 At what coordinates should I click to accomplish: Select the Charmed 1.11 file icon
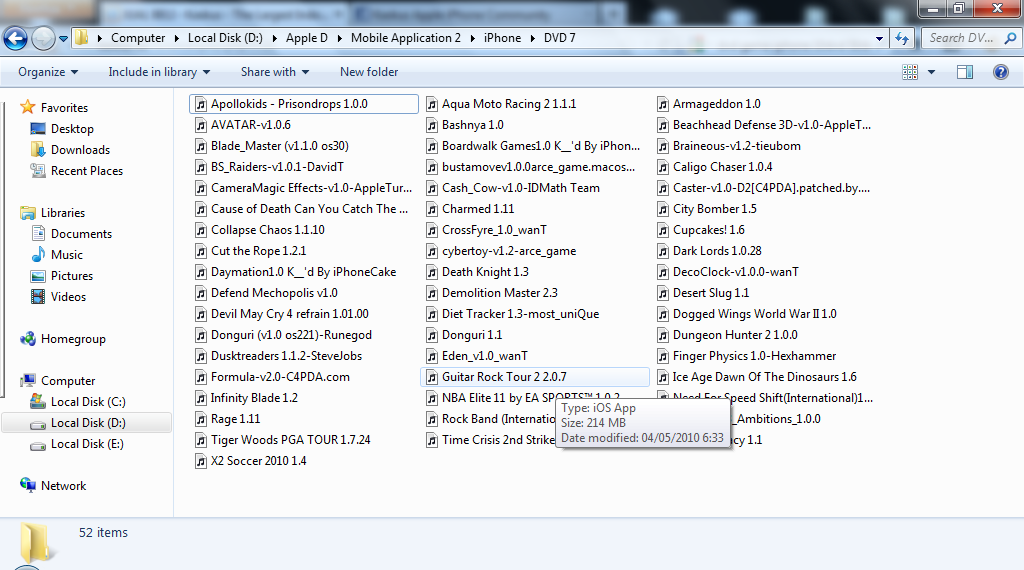pyautogui.click(x=432, y=210)
